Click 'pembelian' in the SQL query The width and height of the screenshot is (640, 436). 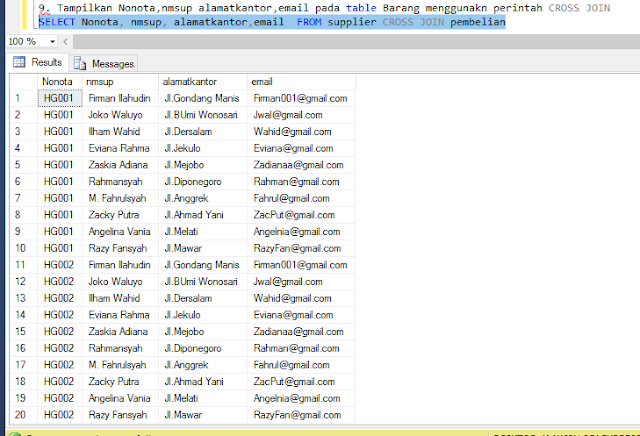click(x=478, y=22)
